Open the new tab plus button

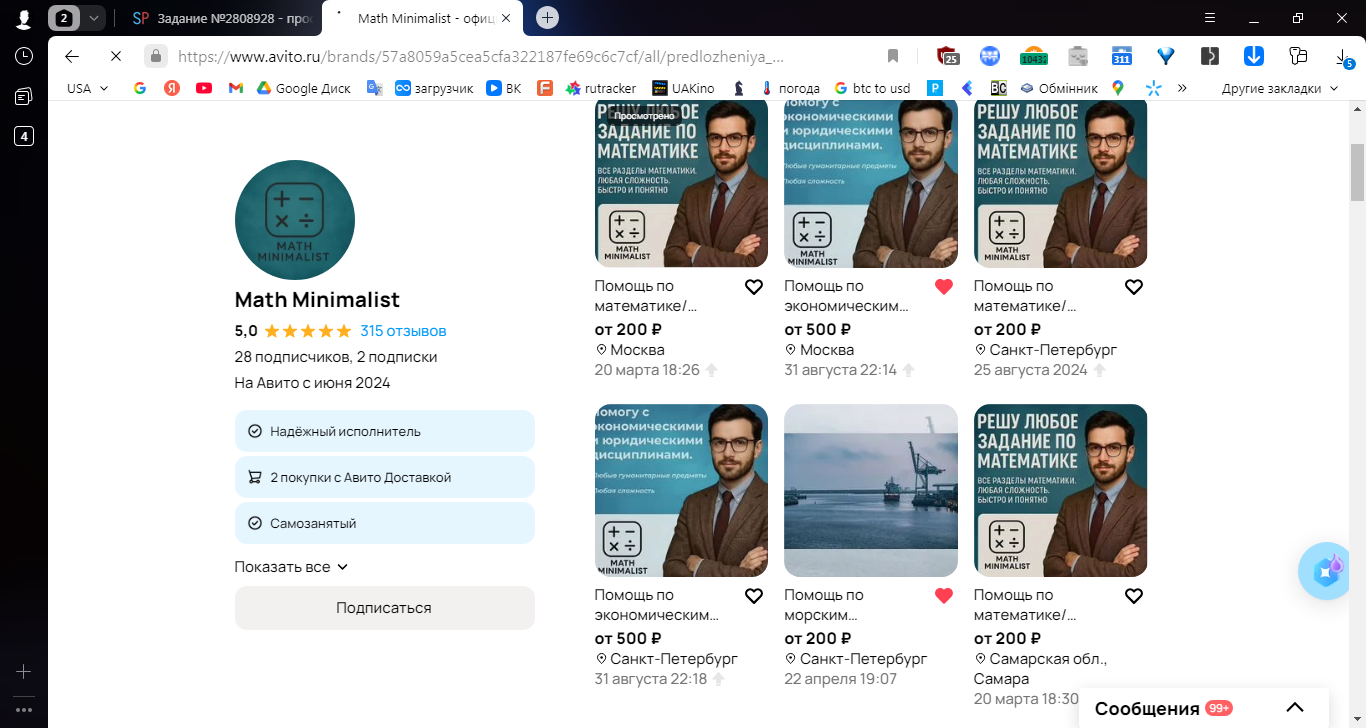pos(547,17)
